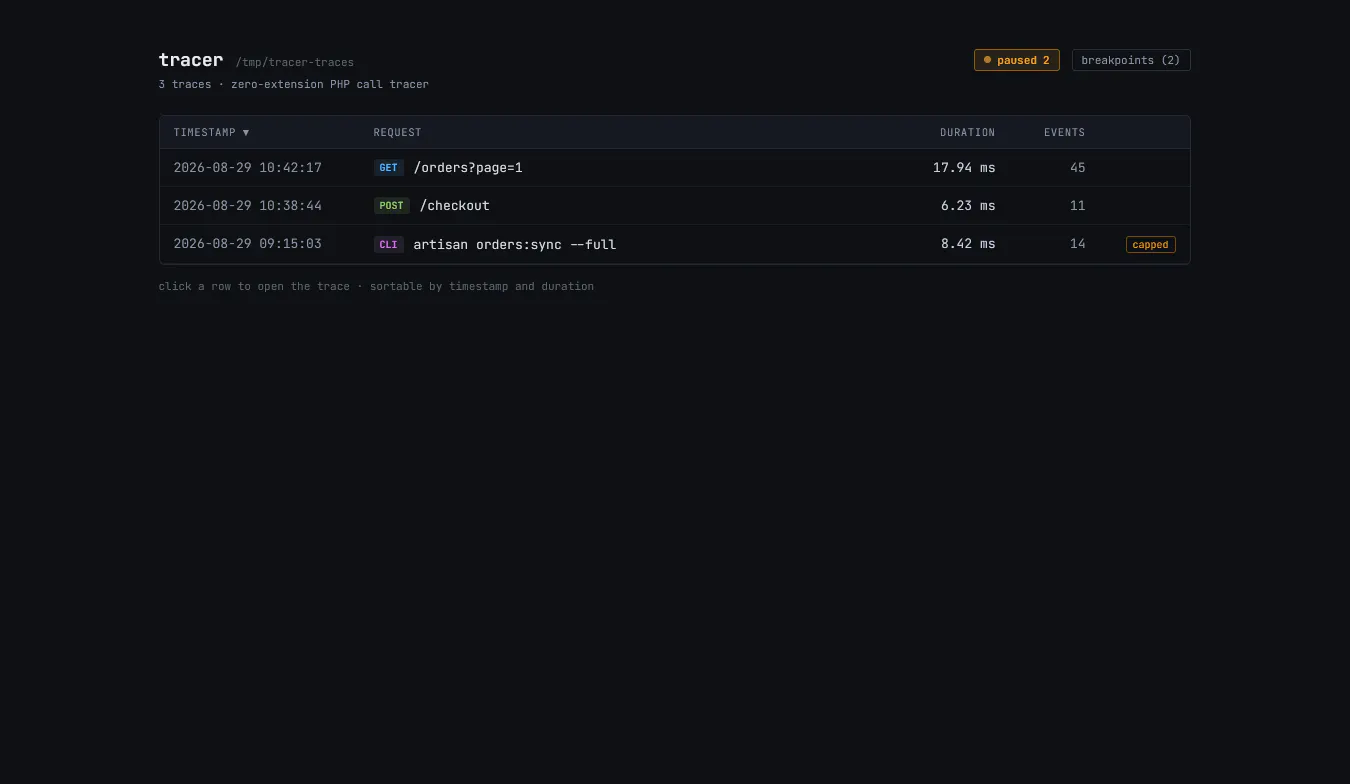1350x784 pixels.
Task: Open the /checkout trace
Action: tap(675, 206)
